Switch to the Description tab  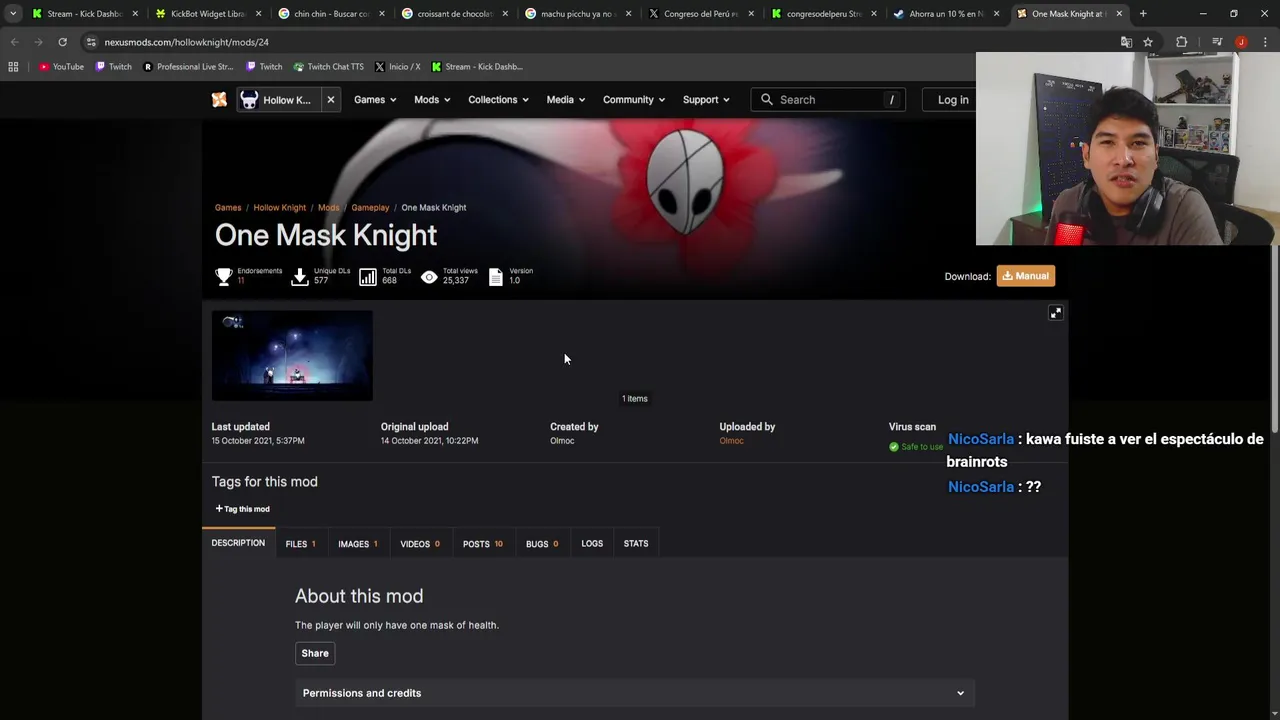(238, 543)
